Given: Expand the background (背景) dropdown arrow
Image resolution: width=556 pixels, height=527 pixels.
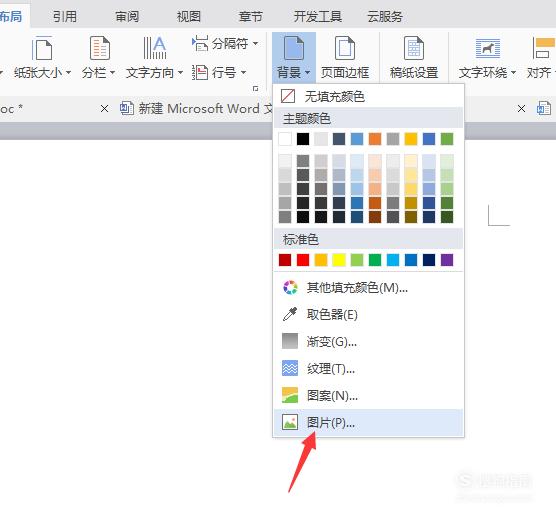Looking at the screenshot, I should pyautogui.click(x=307, y=72).
